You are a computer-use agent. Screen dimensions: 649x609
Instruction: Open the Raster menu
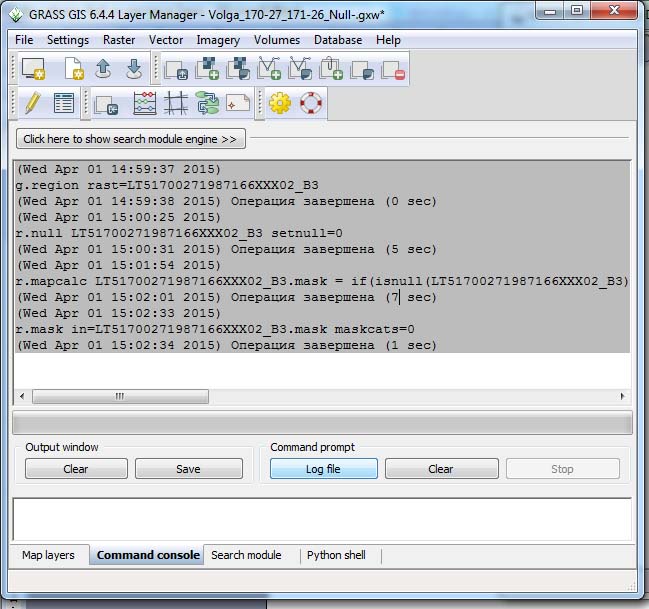tap(119, 40)
